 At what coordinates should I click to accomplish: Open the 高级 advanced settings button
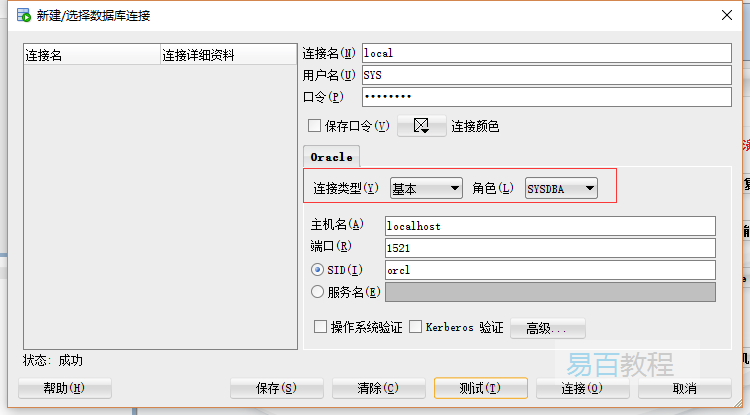(x=547, y=328)
